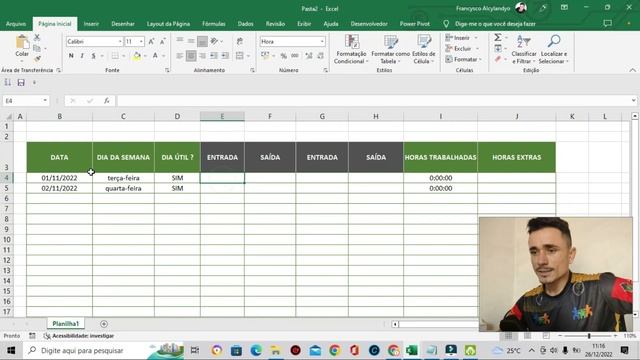Open Formatar como Tabela gallery

390,49
